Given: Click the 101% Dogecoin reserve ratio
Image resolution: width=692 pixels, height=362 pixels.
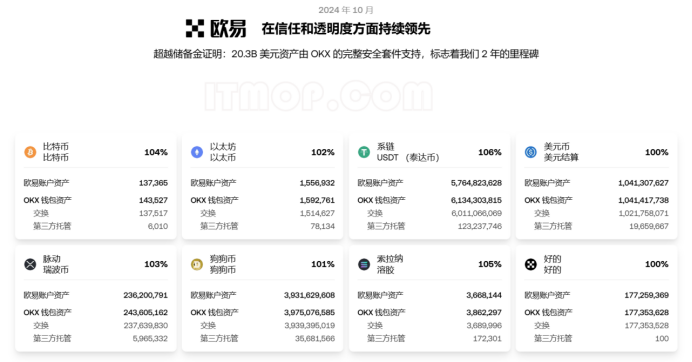Looking at the screenshot, I should 323,264.
